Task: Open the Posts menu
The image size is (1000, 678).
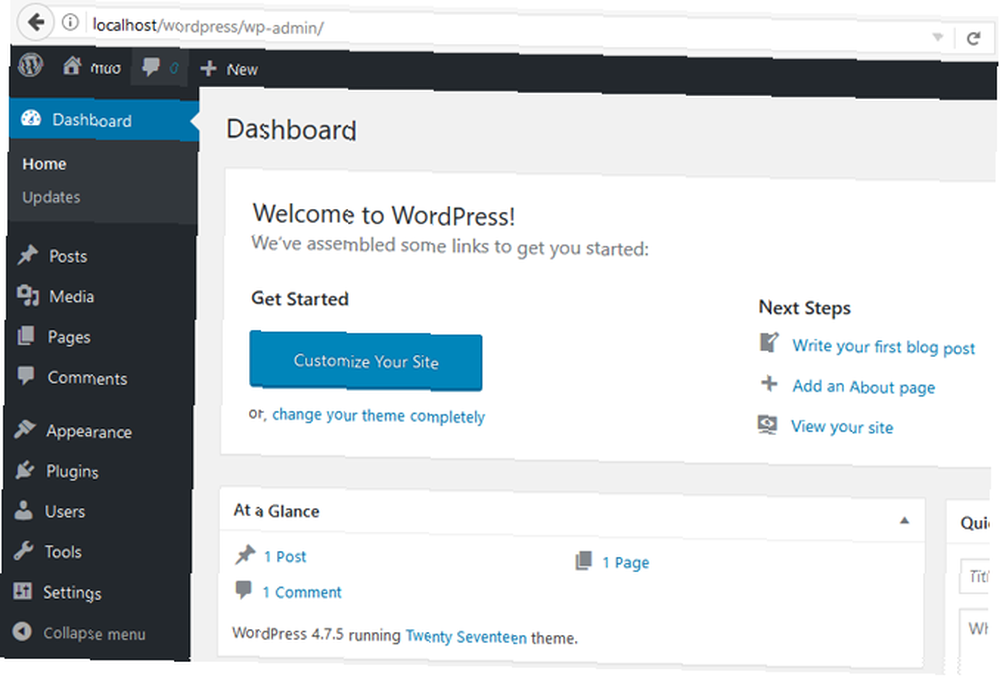Action: (x=68, y=256)
